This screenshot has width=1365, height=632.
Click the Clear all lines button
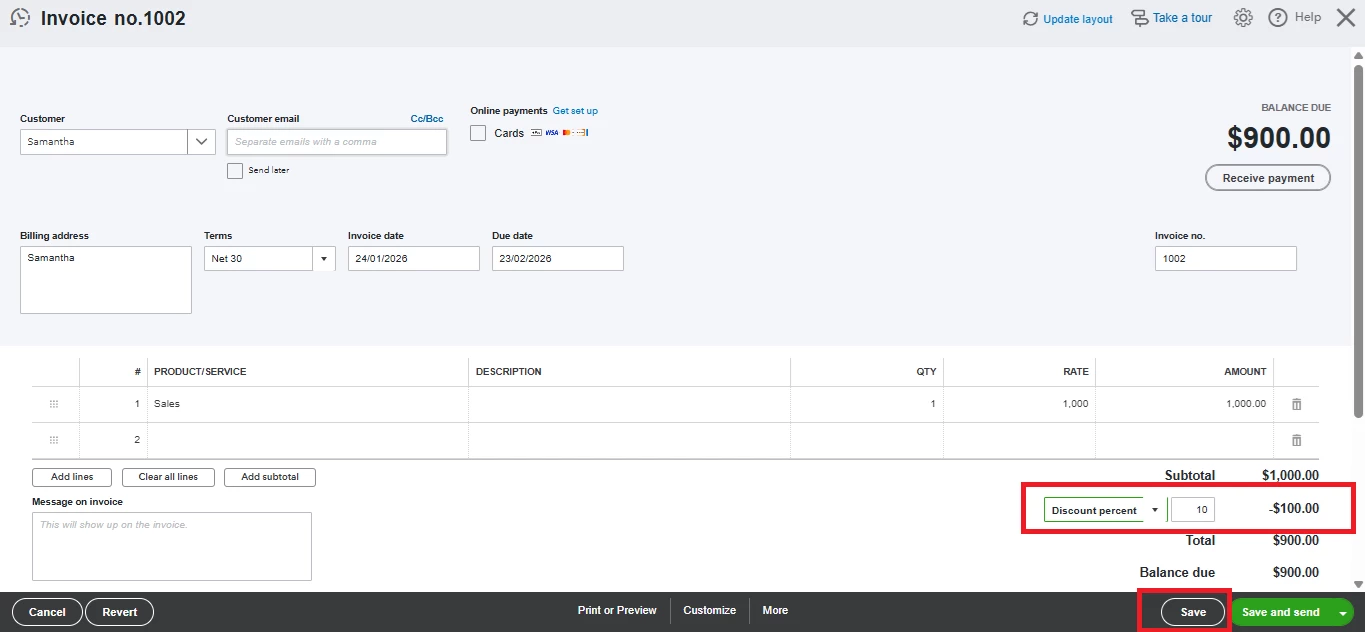click(x=168, y=477)
